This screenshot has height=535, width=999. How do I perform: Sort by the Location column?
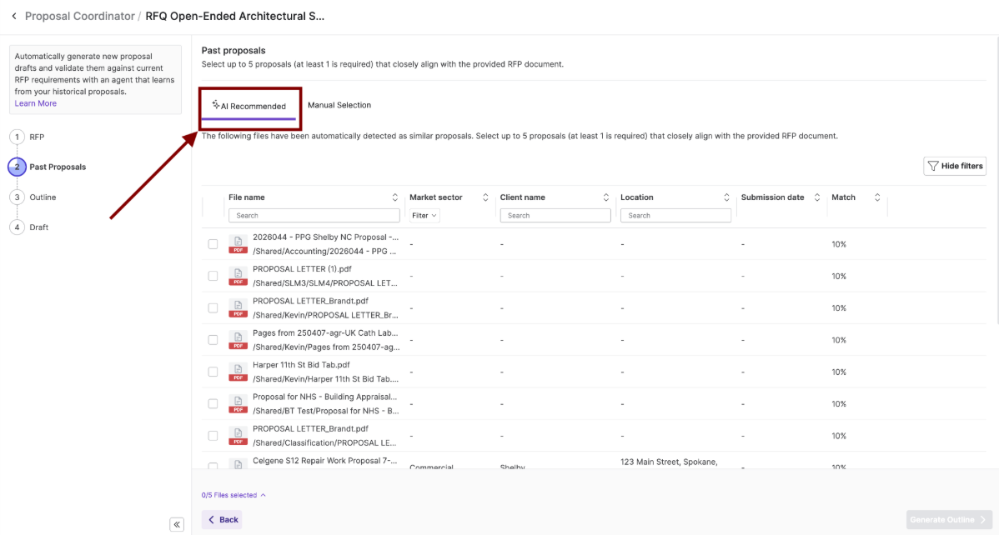pyautogui.click(x=726, y=197)
